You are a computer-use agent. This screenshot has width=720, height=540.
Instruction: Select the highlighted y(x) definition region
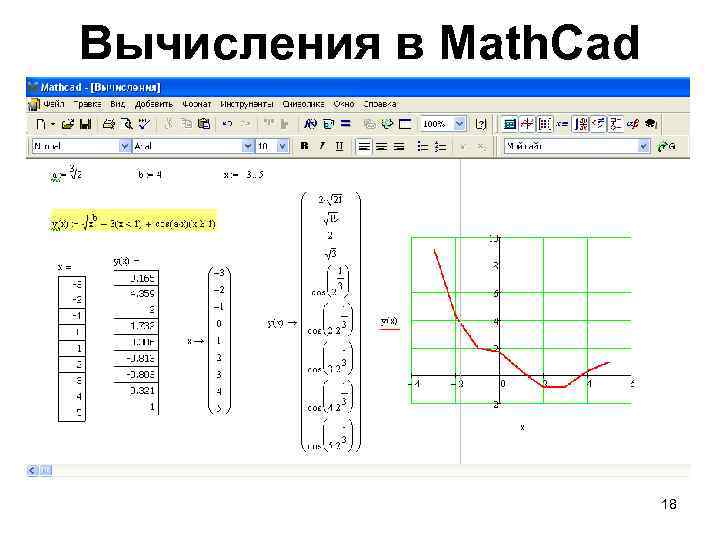pyautogui.click(x=133, y=221)
